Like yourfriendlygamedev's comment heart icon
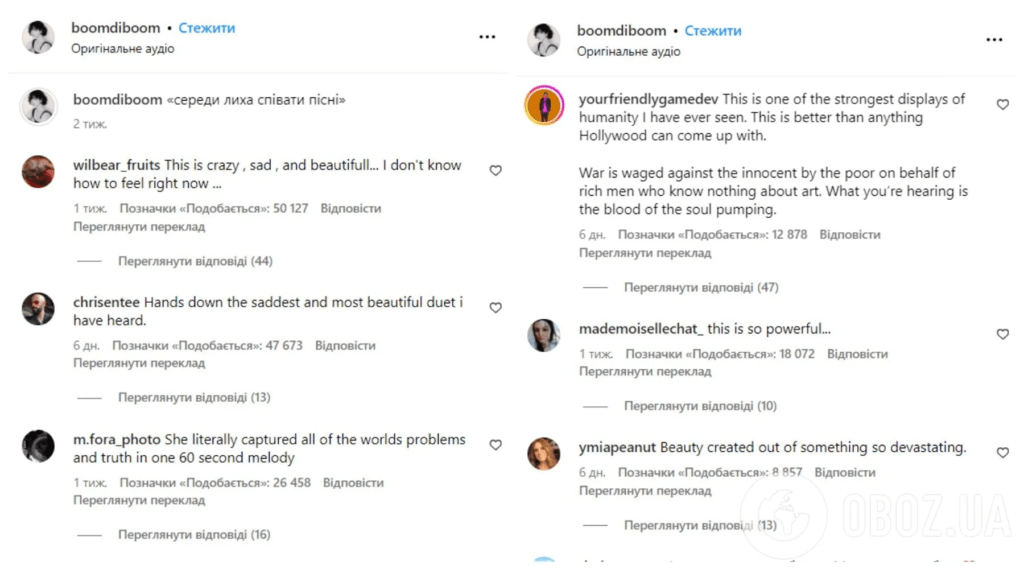Screen dimensions: 1024x569 point(1002,105)
